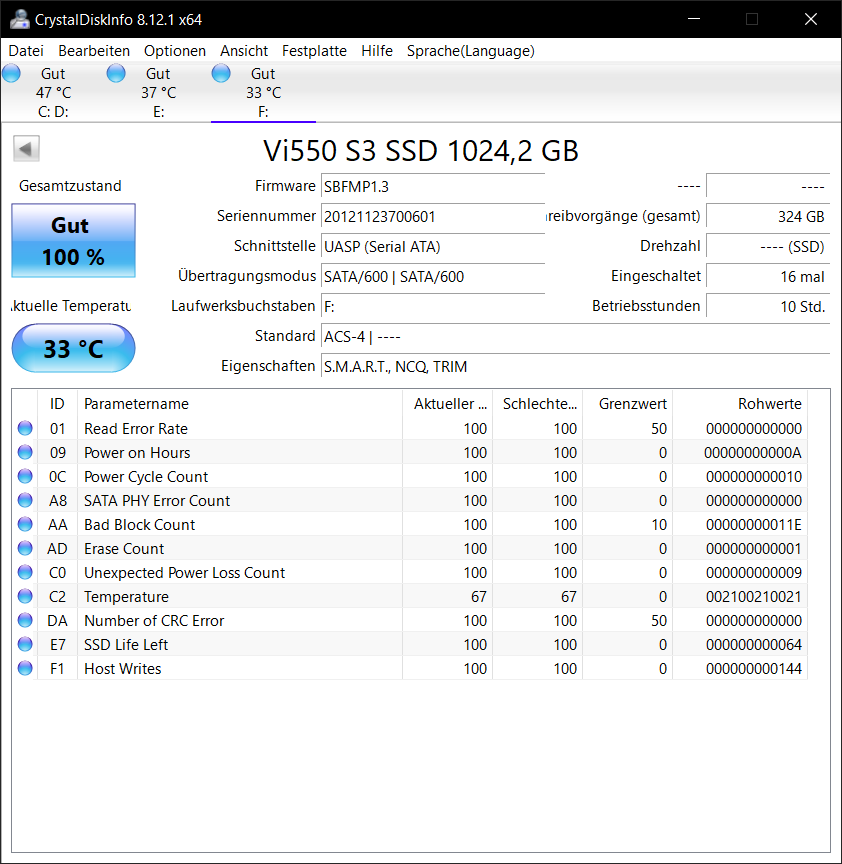
Task: Click raw value 0000000011E of Bad Block Count
Action: (753, 525)
